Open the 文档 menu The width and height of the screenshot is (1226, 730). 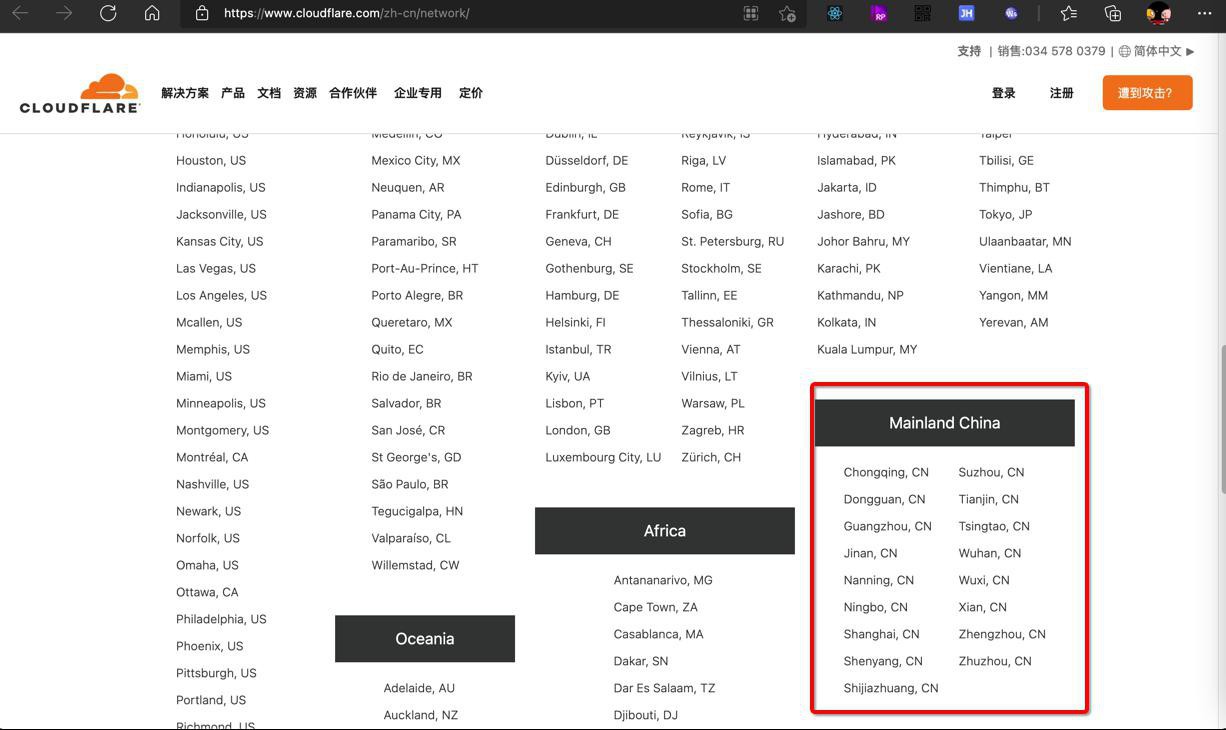(269, 93)
